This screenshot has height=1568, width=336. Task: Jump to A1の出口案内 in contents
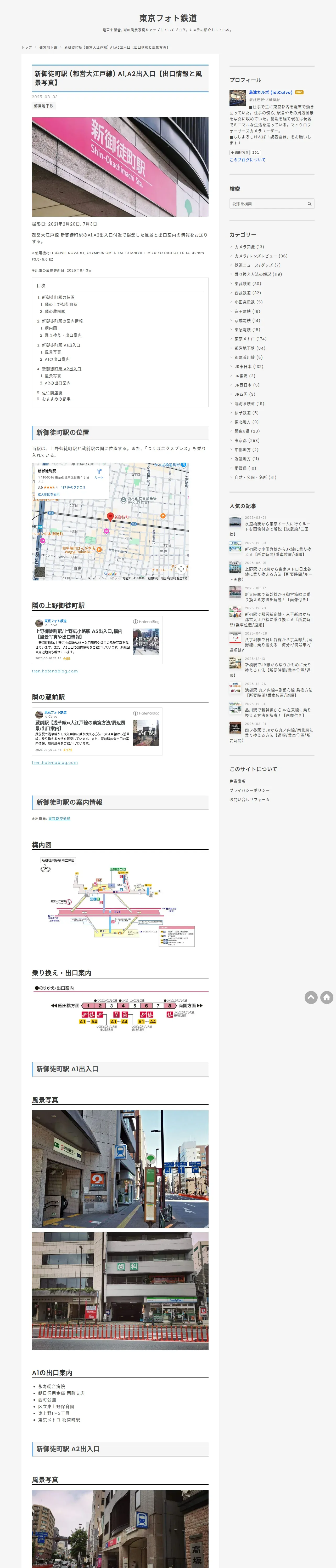(57, 359)
